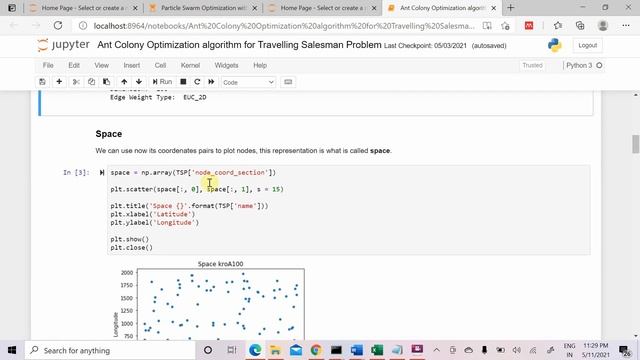Click the taskbar 'Search for anything' box

click(x=110, y=350)
